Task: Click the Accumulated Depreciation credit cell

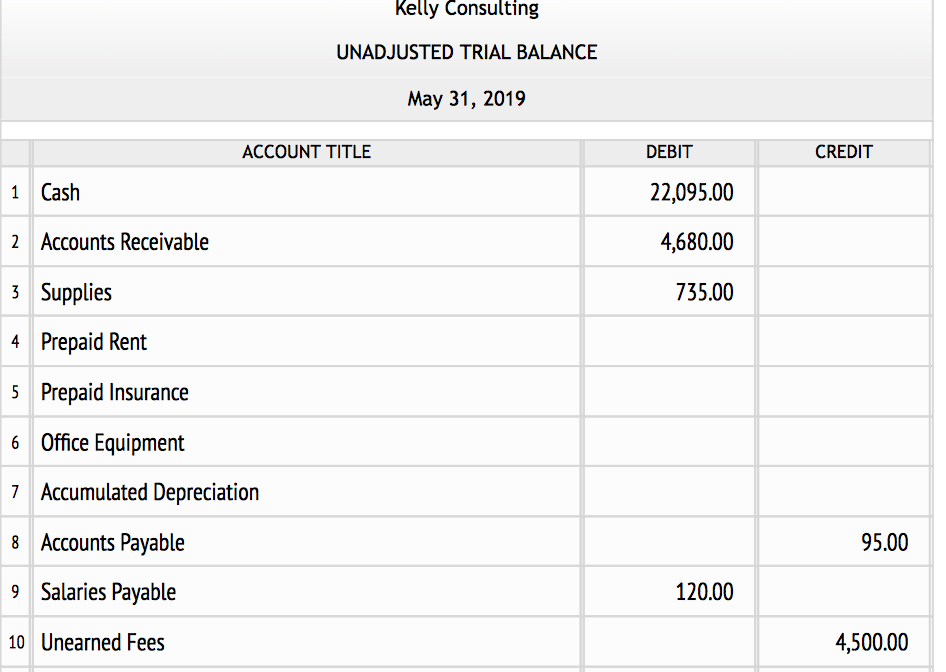Action: [843, 492]
